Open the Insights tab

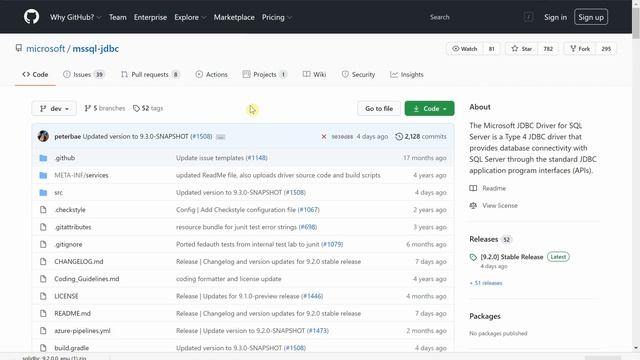coord(407,74)
